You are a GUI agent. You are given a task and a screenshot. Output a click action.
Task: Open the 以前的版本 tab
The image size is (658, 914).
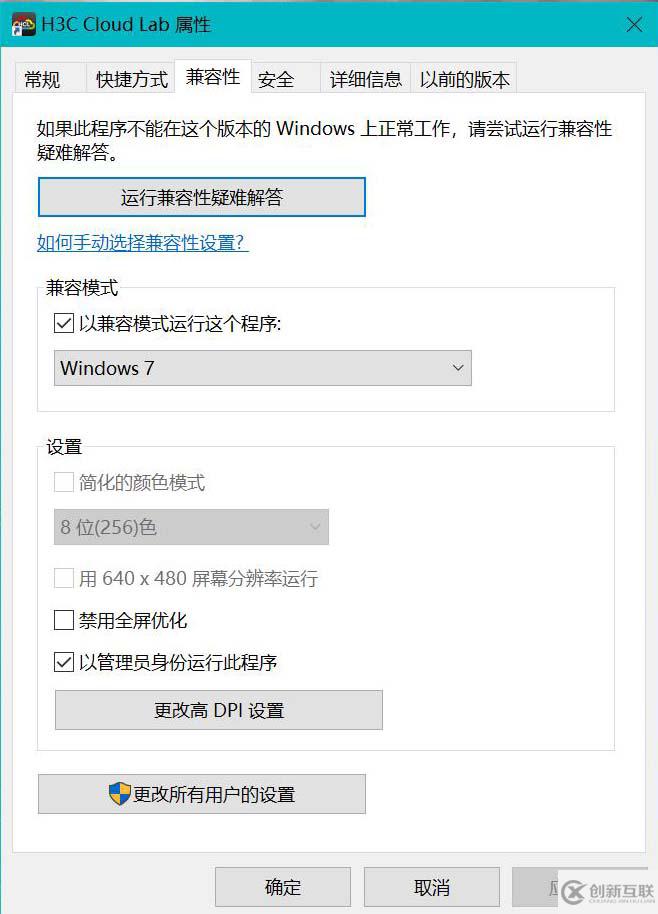tap(464, 78)
